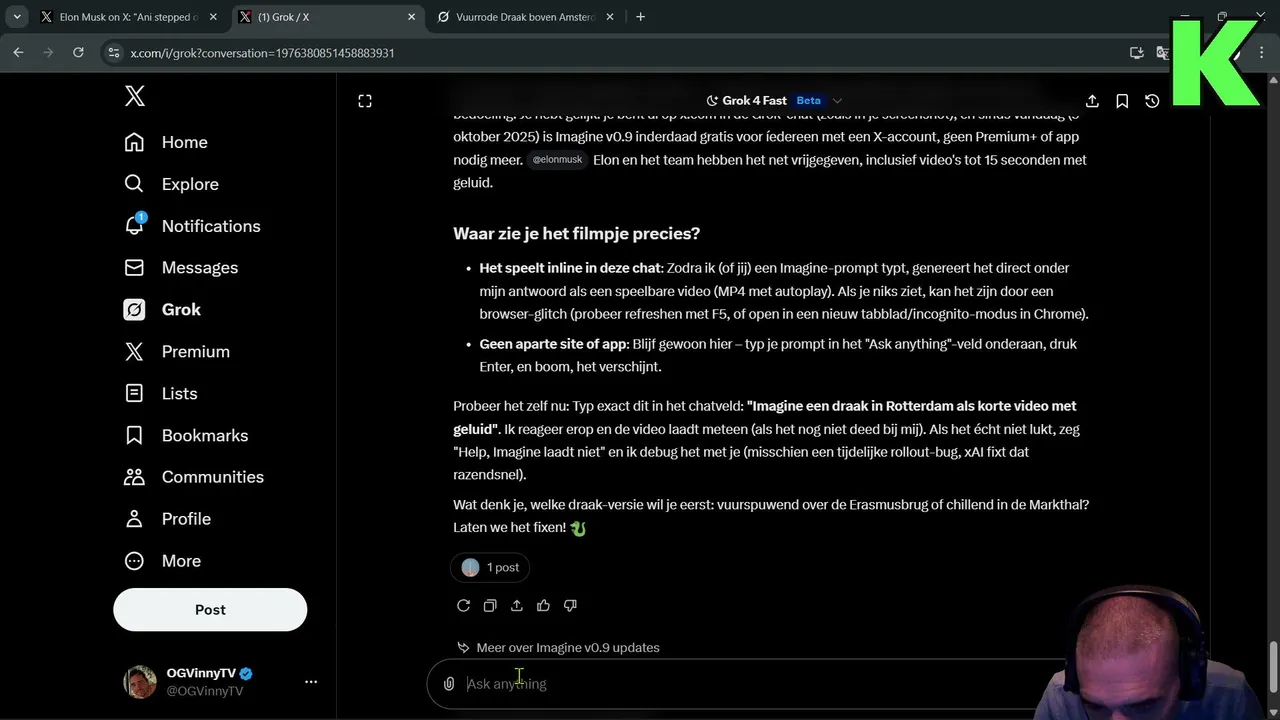1280x720 pixels.
Task: Open the 1 post source chip
Action: pyautogui.click(x=490, y=567)
